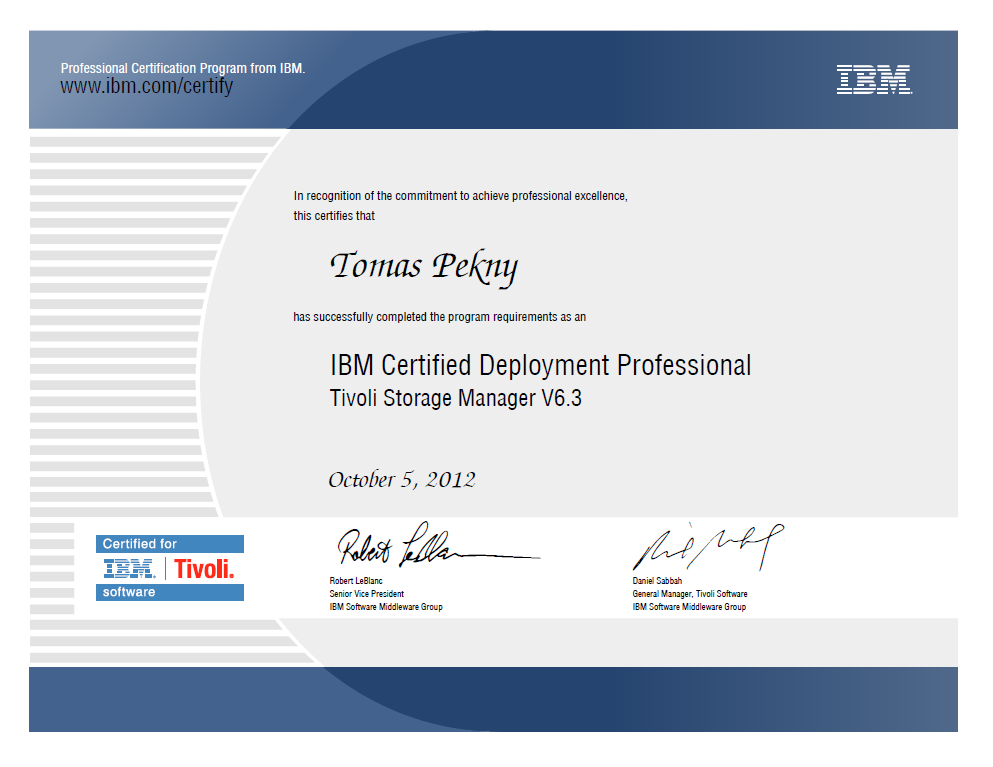The height and width of the screenshot is (767, 993).
Task: Click the IBM logo inside the Certified badge
Action: [x=129, y=569]
